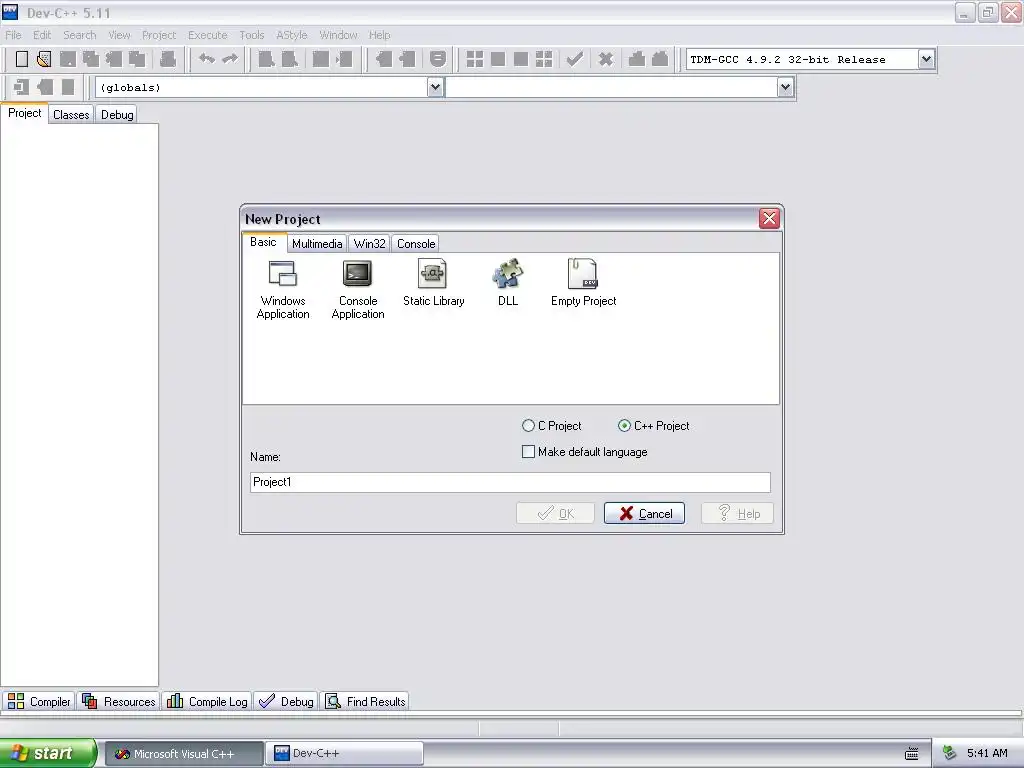Open the Help menu
Screen dimensions: 1024x768
(379, 35)
